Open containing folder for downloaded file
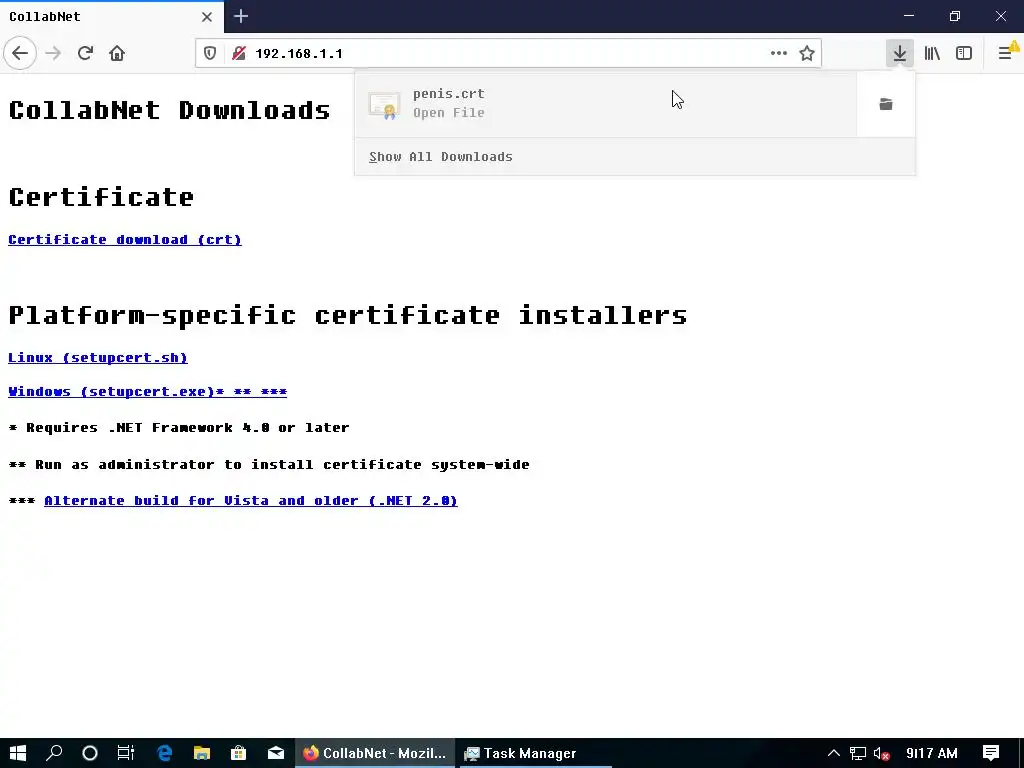Screen dimensions: 1024x768 click(886, 104)
